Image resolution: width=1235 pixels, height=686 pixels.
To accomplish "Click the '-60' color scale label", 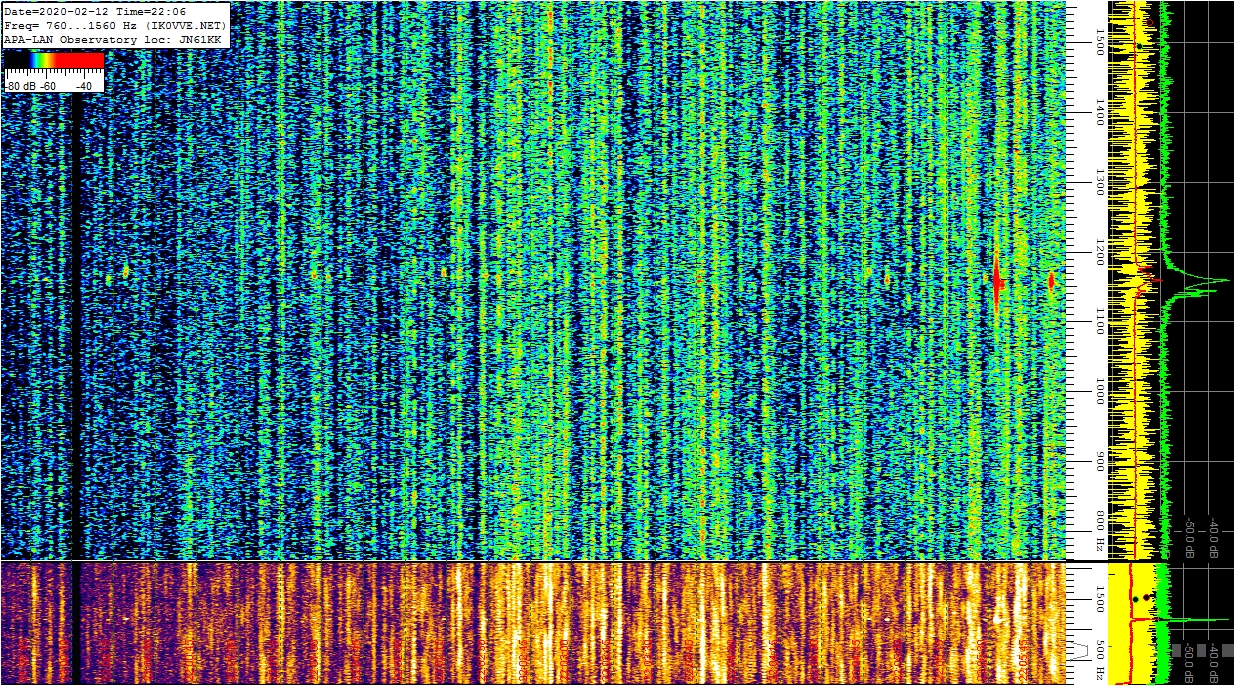I will [47, 86].
